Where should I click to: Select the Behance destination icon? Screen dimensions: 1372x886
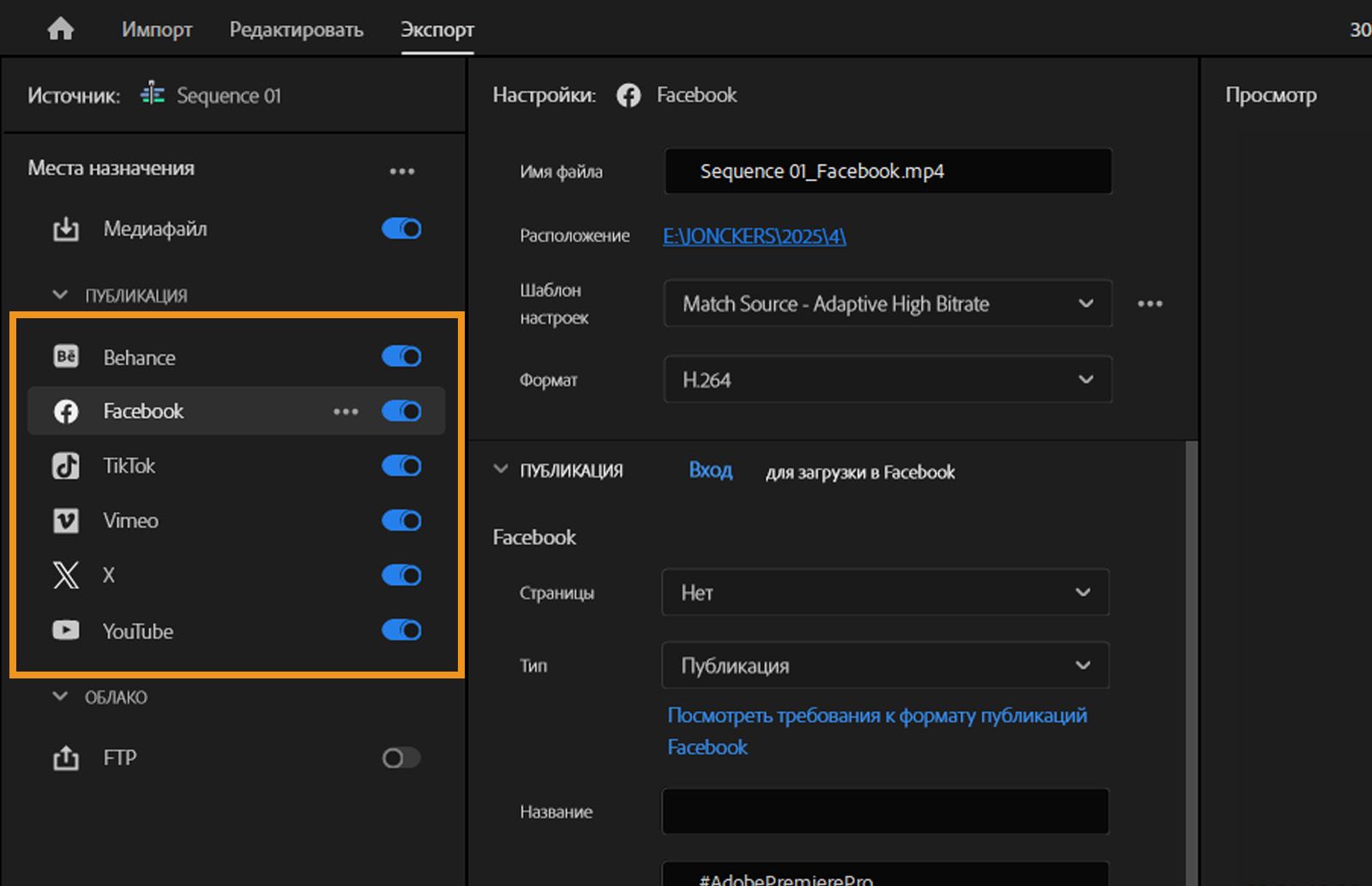coord(65,357)
